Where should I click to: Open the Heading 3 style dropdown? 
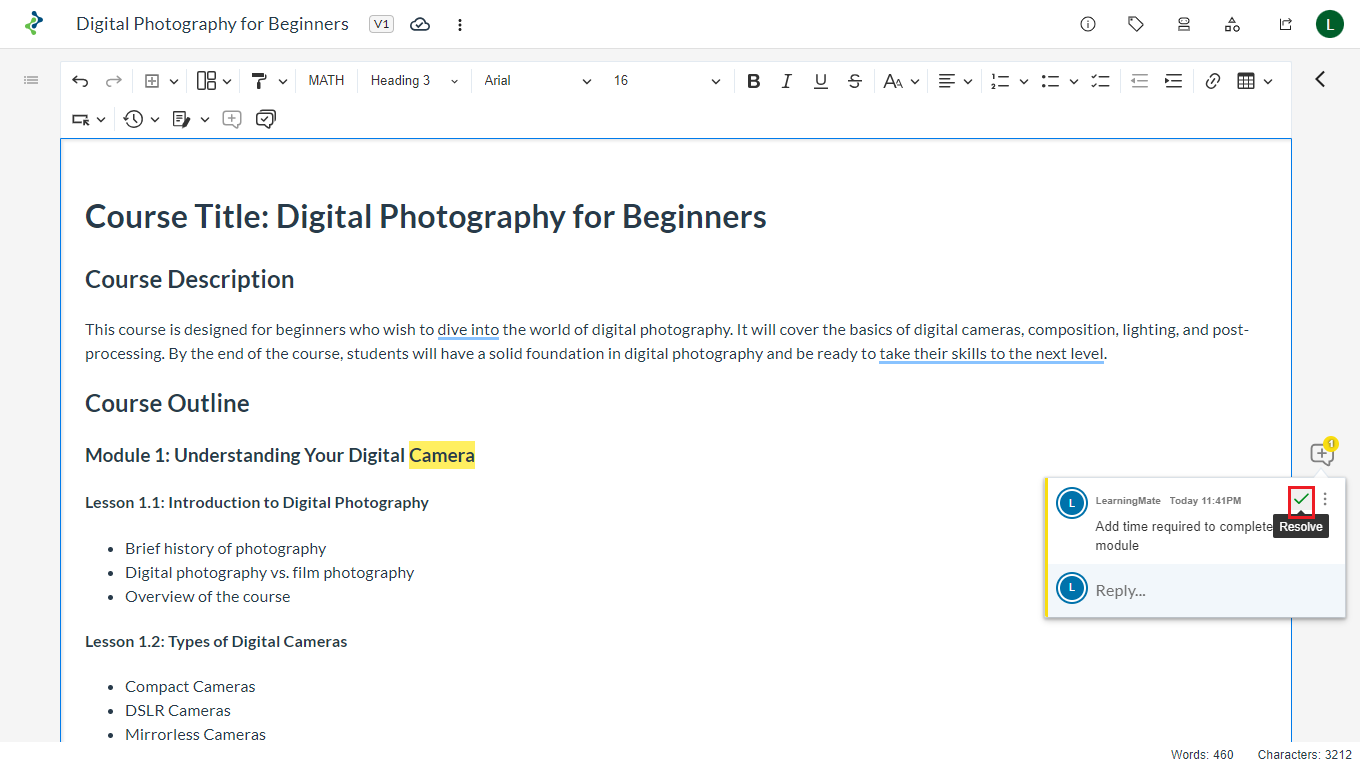pos(413,81)
